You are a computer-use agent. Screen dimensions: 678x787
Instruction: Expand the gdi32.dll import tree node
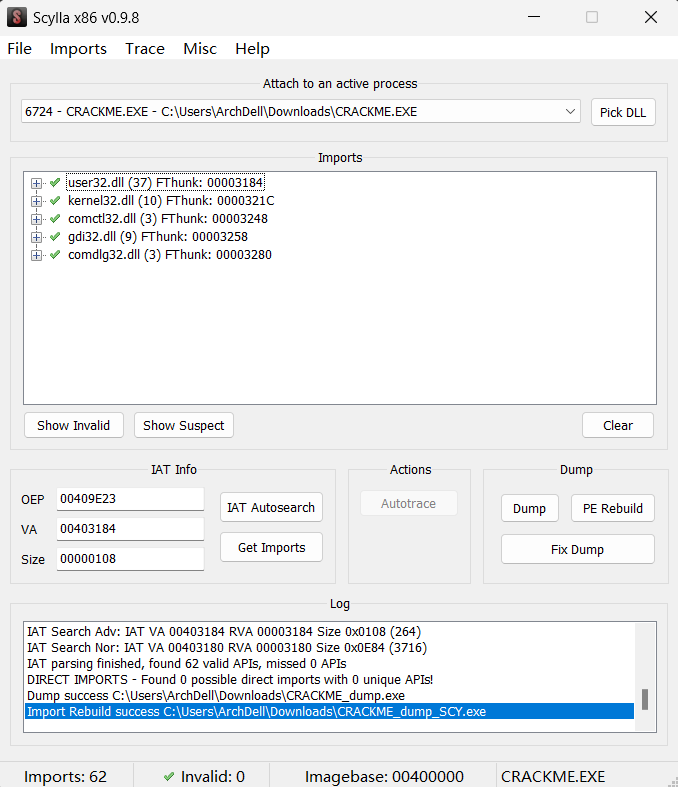37,237
